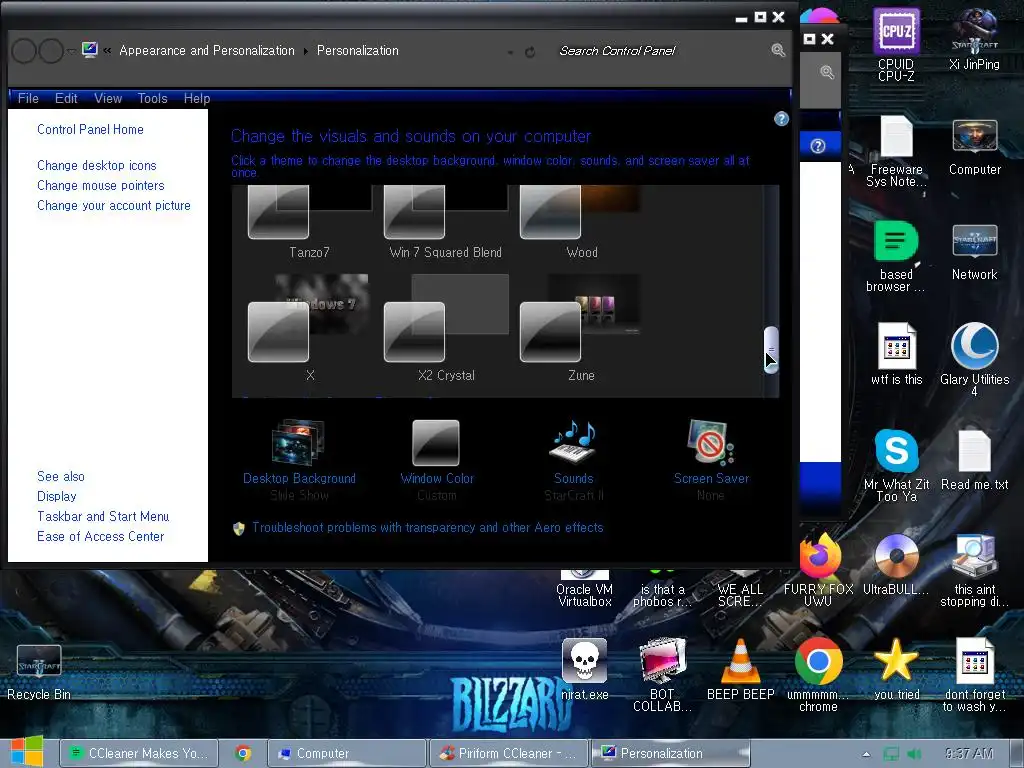Viewport: 1024px width, 768px height.
Task: Click the Chrome taskbar button
Action: click(243, 753)
